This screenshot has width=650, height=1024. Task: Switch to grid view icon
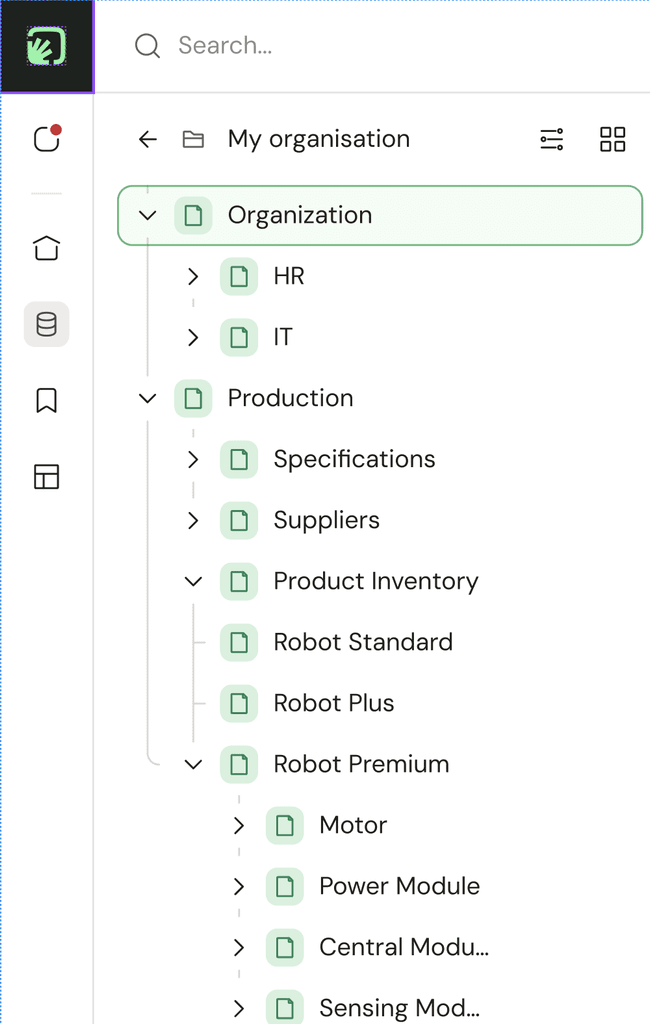coord(612,139)
